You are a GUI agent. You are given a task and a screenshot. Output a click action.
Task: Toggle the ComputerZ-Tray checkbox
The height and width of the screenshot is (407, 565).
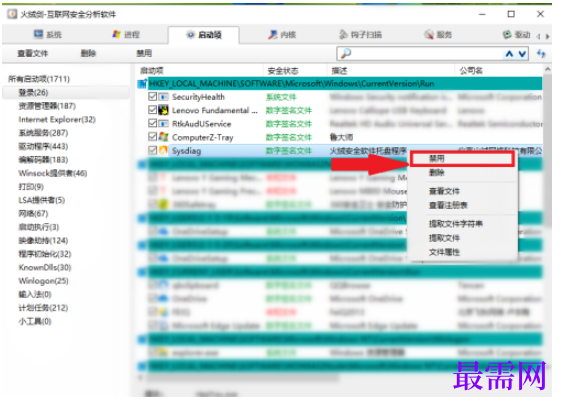point(152,137)
